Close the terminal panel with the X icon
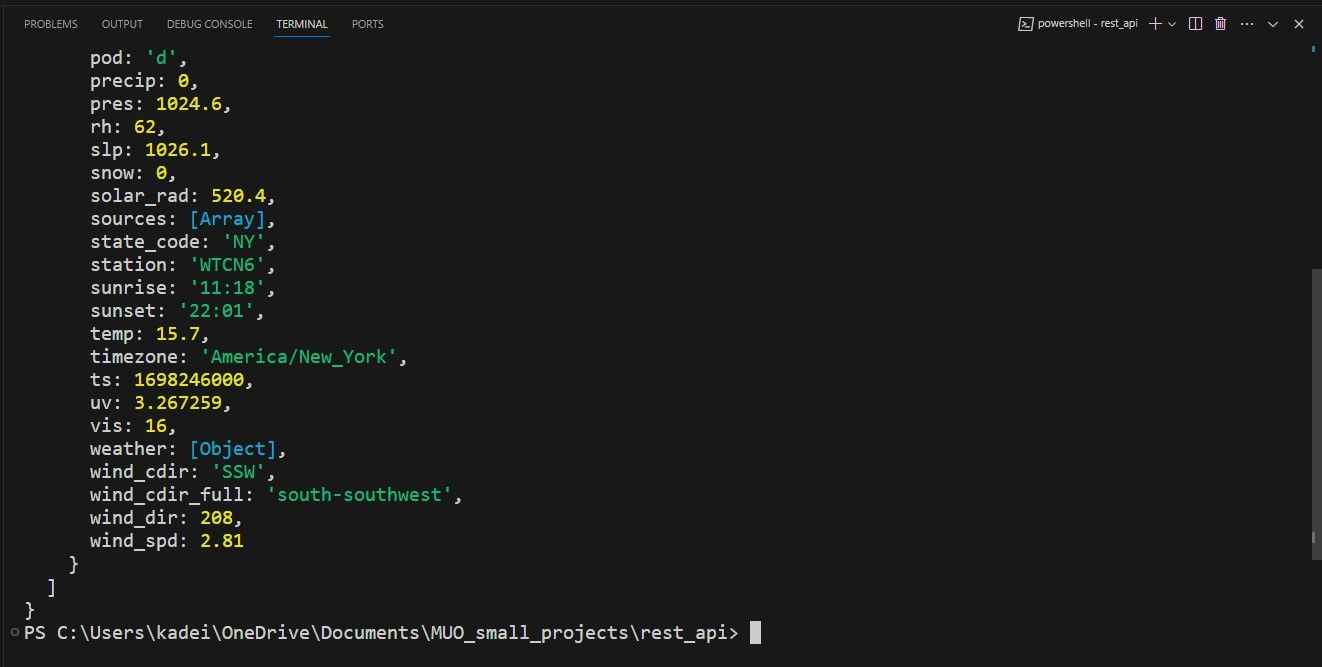This screenshot has width=1322, height=667. (1299, 23)
